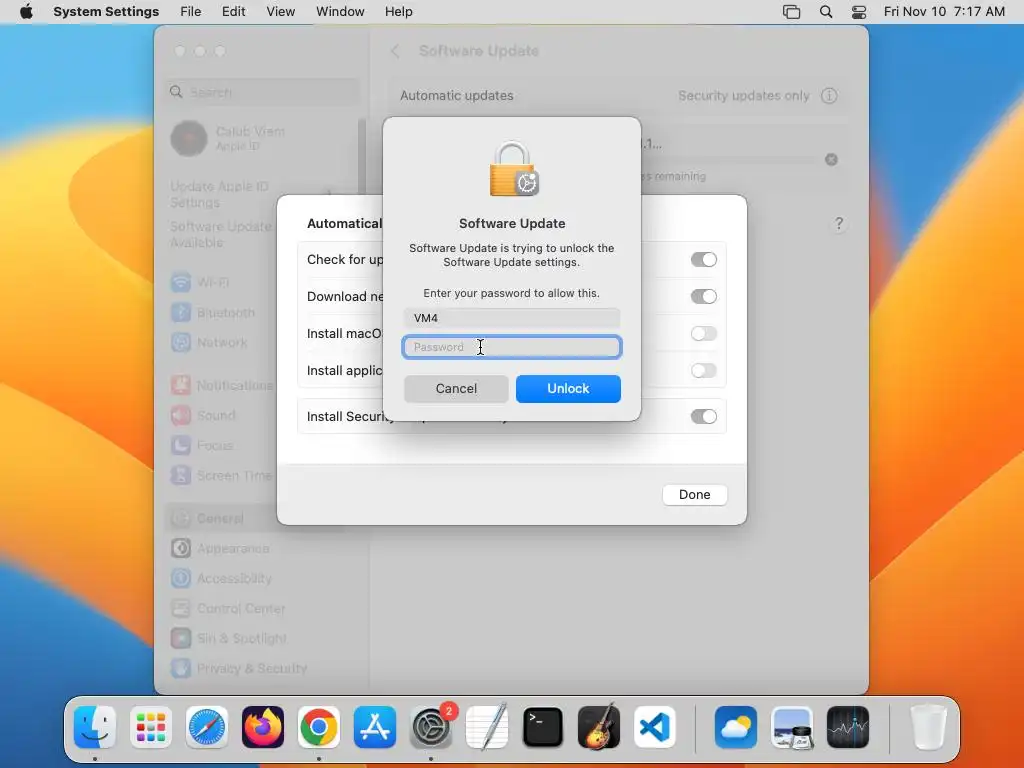Image resolution: width=1024 pixels, height=768 pixels.
Task: Open the Window menu
Action: pyautogui.click(x=340, y=12)
